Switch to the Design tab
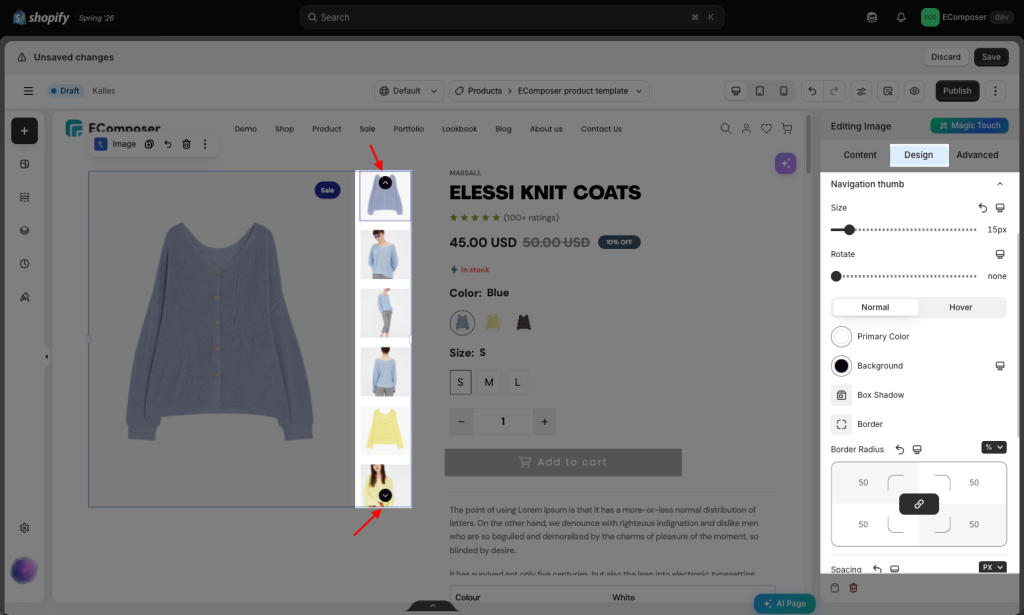Screen dimensions: 1024x615 pyautogui.click(x=918, y=155)
